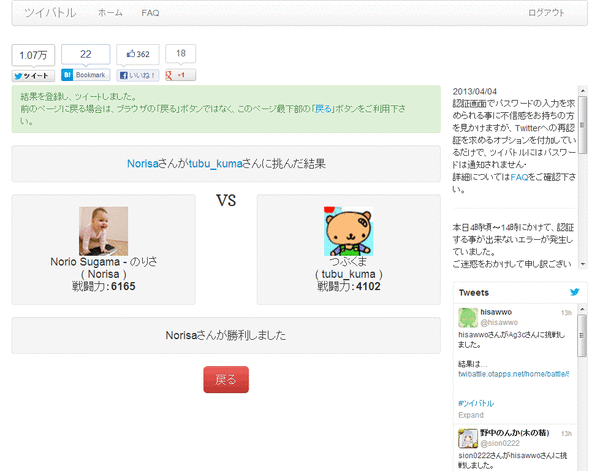Click the Twitter ツイート share button
Screen dimensions: 600x471
[33, 76]
